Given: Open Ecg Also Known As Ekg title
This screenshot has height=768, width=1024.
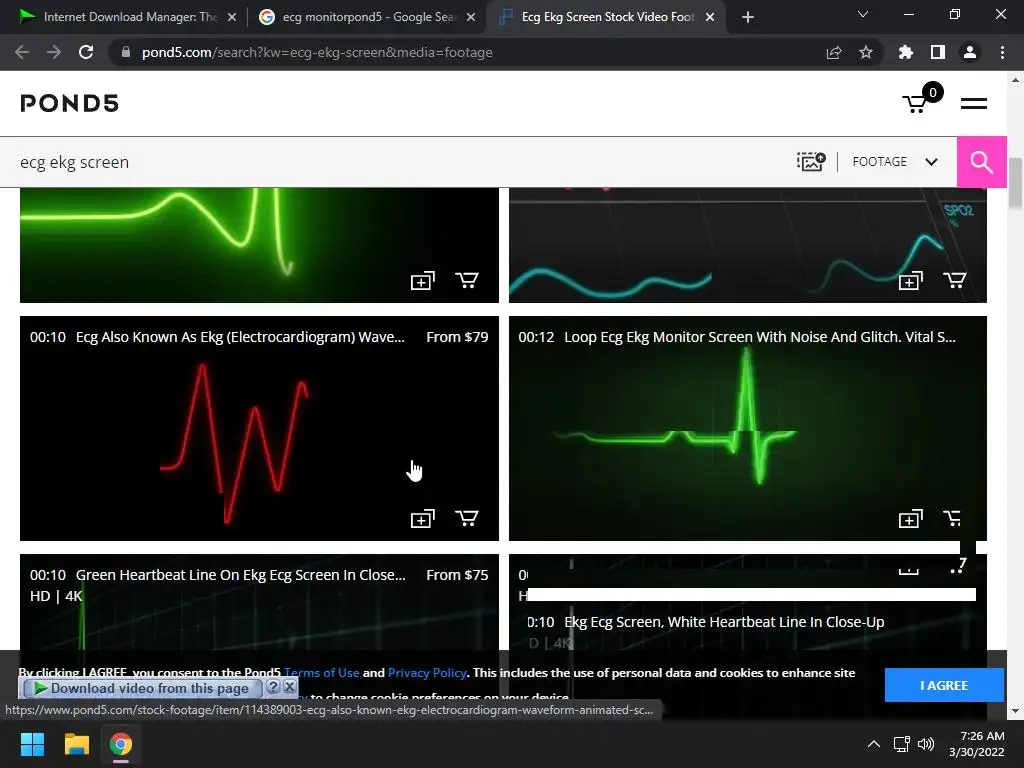Looking at the screenshot, I should (x=240, y=337).
